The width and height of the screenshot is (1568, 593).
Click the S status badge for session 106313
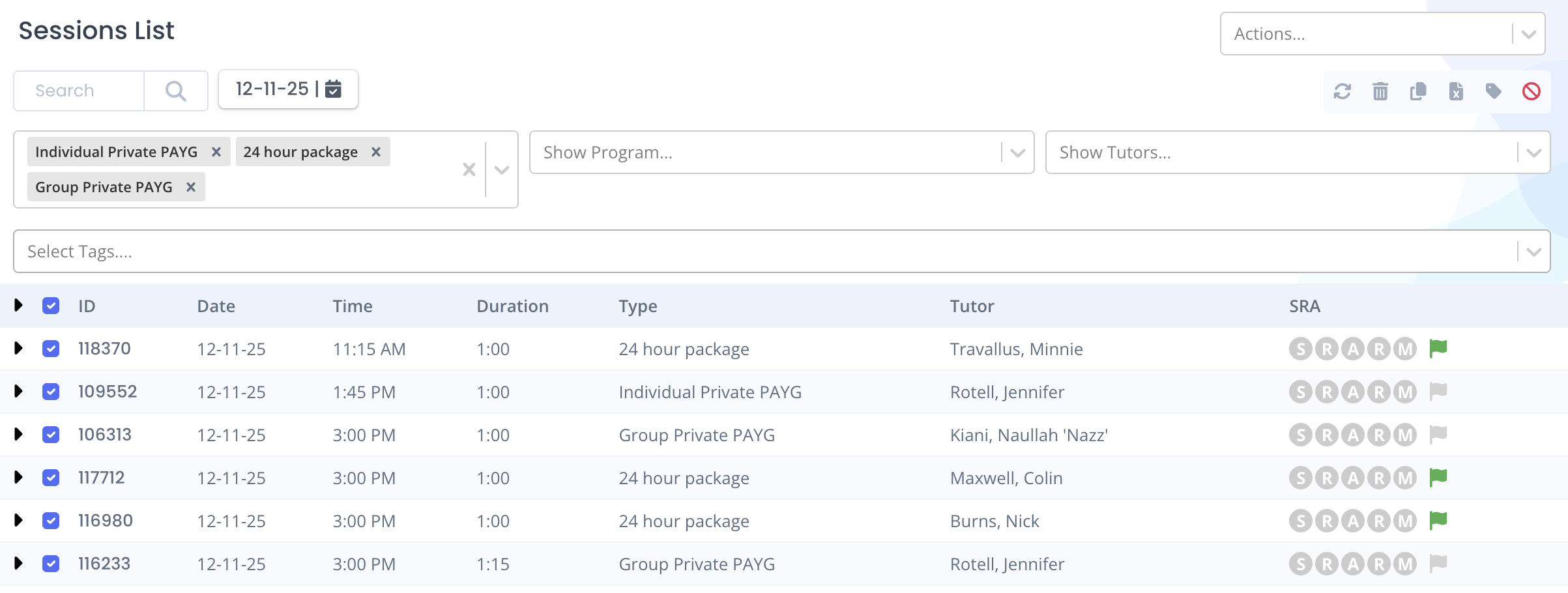click(x=1301, y=435)
